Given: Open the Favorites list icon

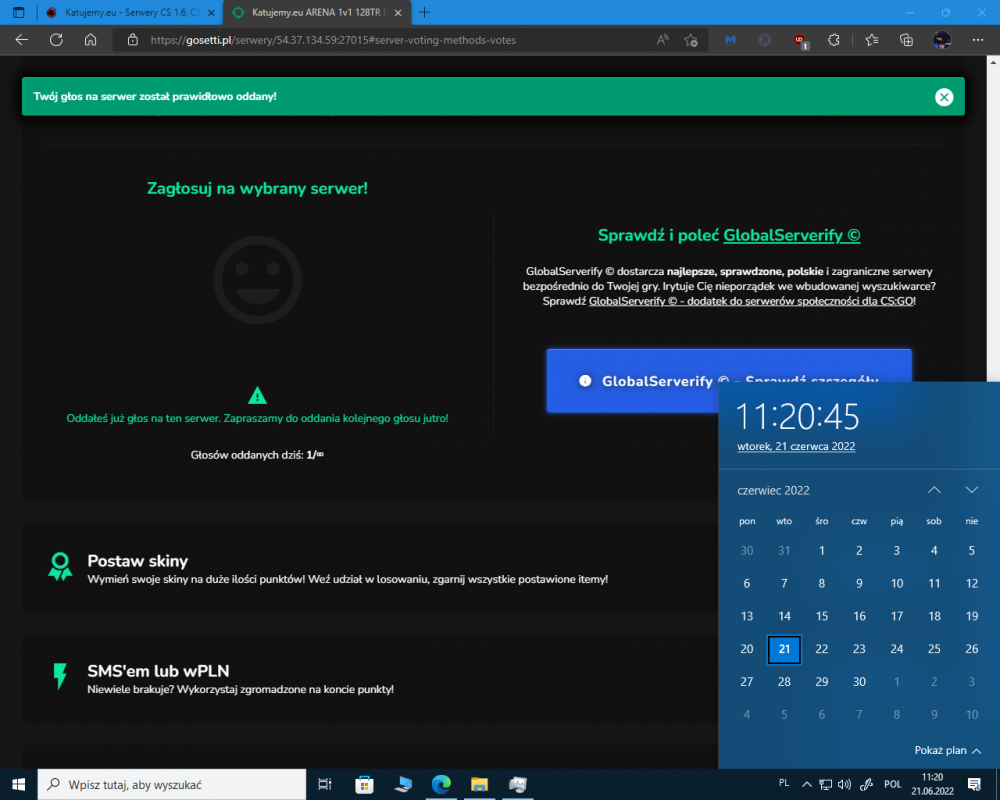Looking at the screenshot, I should click(x=872, y=40).
